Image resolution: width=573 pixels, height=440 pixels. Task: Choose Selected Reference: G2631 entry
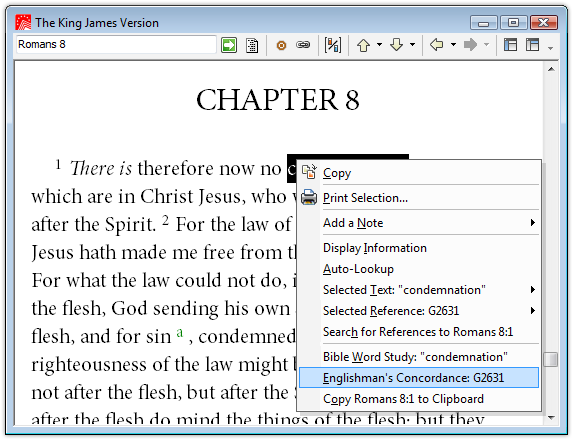[x=419, y=311]
